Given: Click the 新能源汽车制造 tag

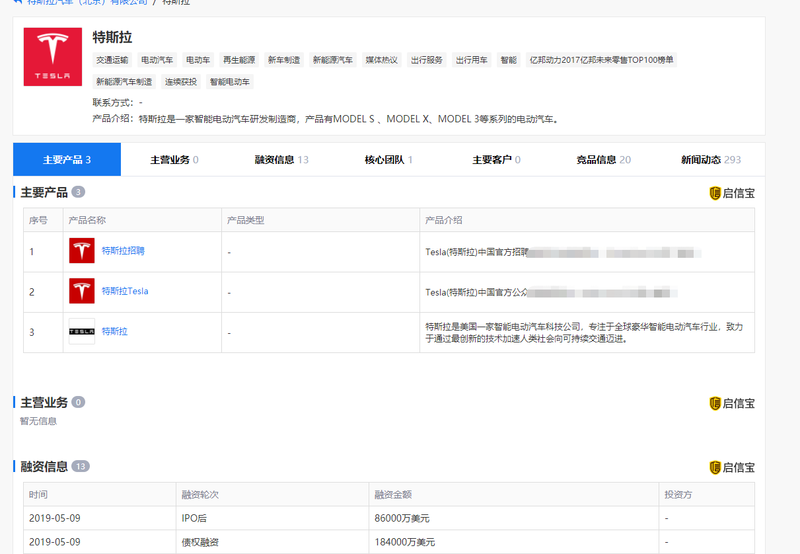Looking at the screenshot, I should point(124,82).
